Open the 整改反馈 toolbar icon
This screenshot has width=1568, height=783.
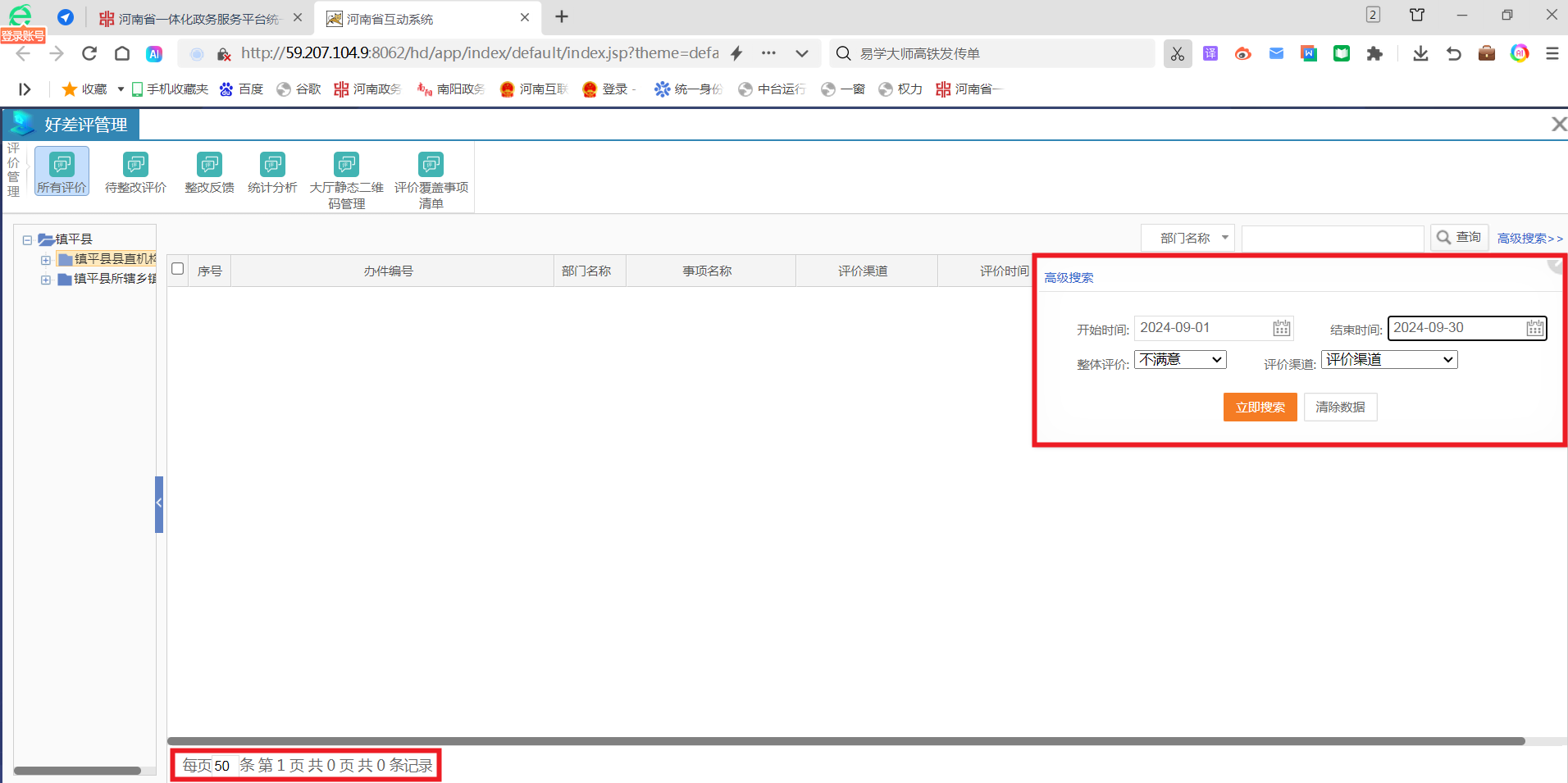tap(209, 171)
